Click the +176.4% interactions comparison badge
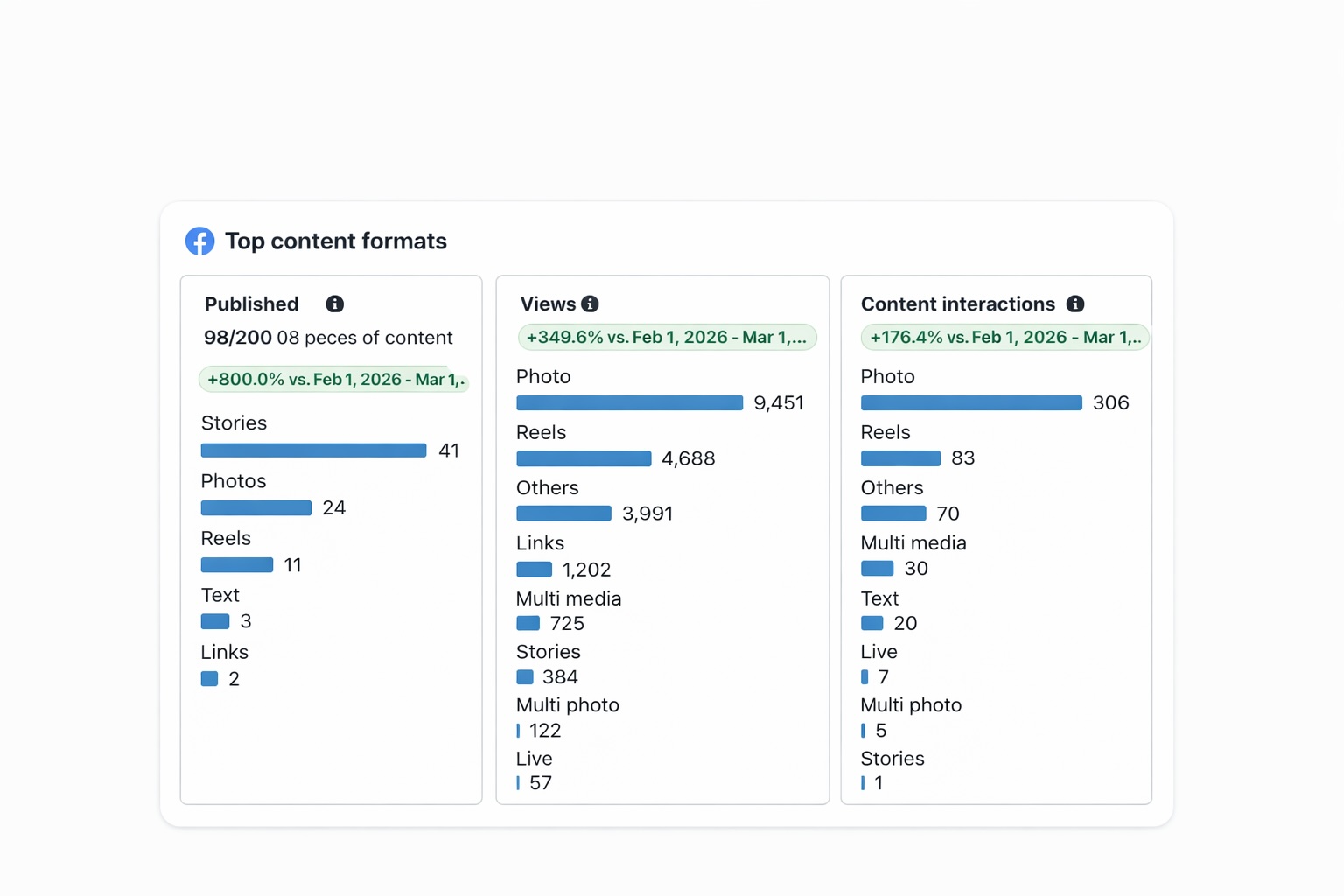Image resolution: width=1344 pixels, height=896 pixels. point(1004,338)
